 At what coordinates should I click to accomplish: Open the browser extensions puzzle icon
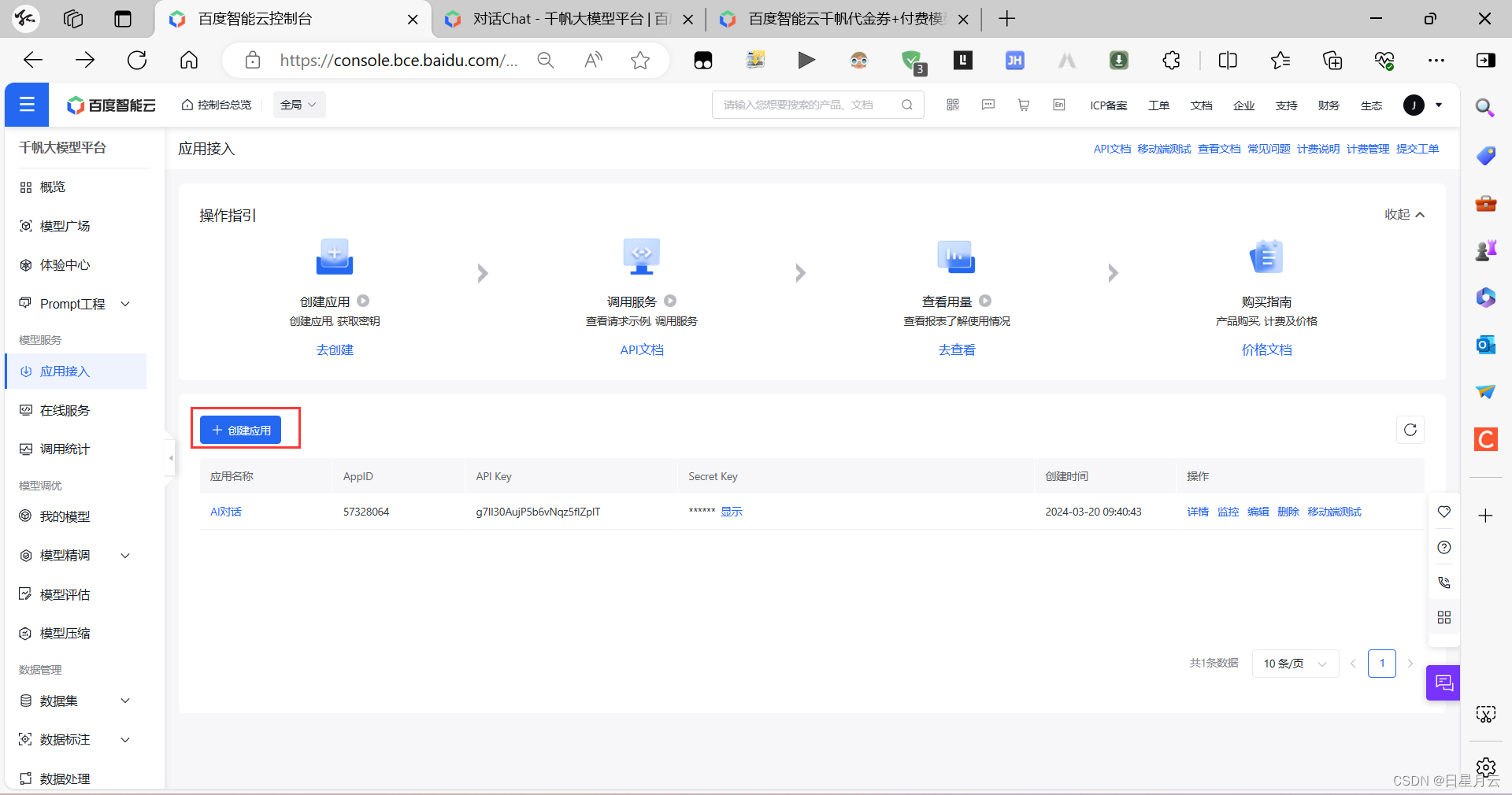tap(1171, 61)
